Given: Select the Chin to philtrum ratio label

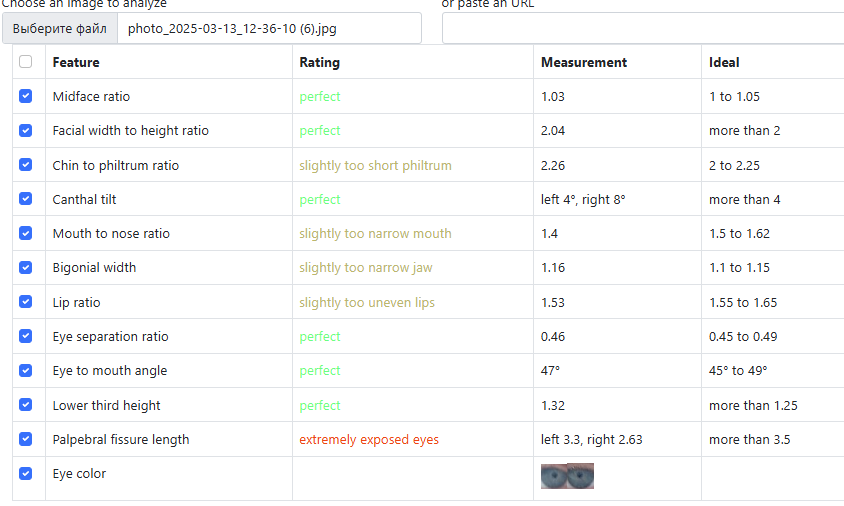Looking at the screenshot, I should (x=116, y=165).
